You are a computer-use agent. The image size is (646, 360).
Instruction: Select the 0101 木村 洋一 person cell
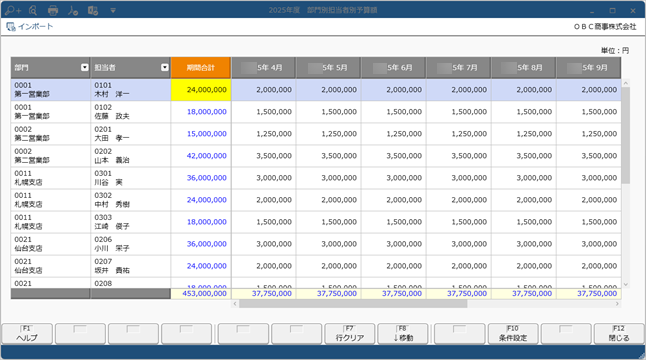coord(131,90)
